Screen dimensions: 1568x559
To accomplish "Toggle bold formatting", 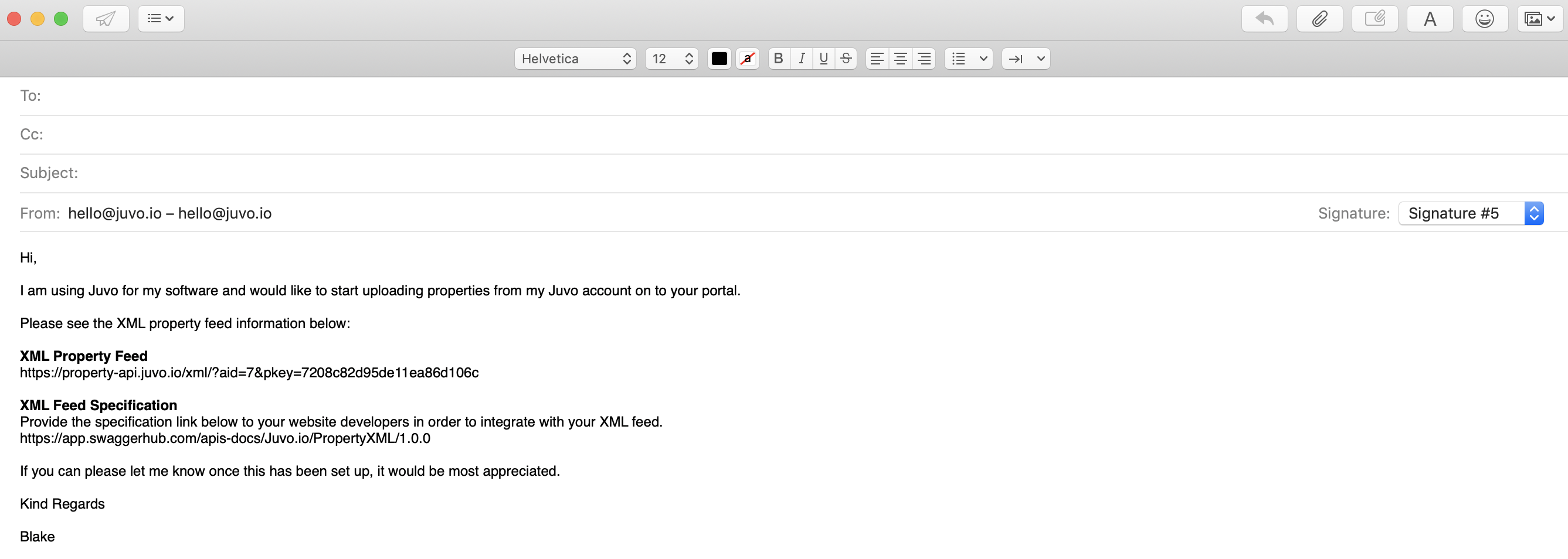I will click(x=778, y=59).
